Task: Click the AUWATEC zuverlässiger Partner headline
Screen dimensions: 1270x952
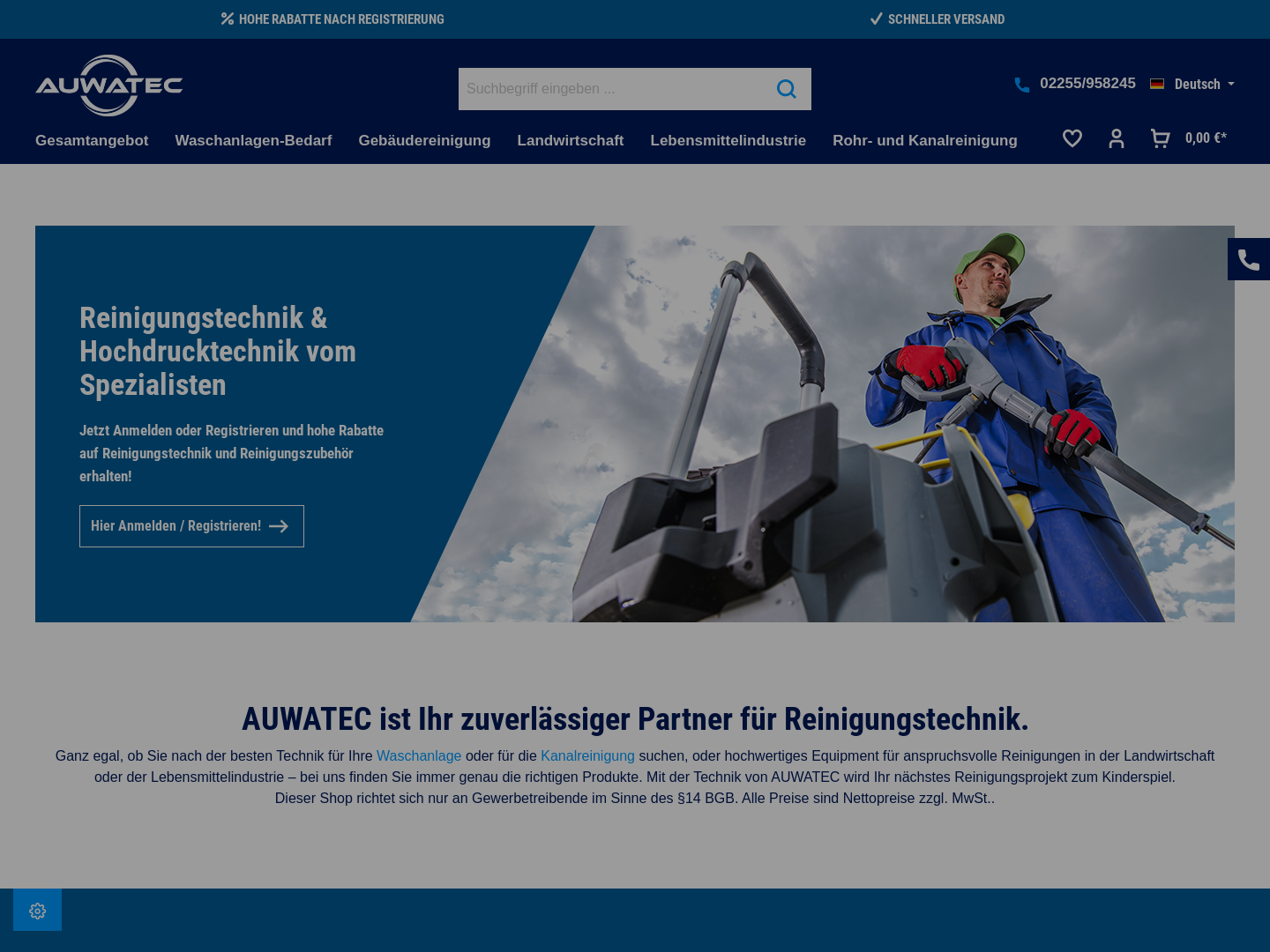Action: pyautogui.click(x=635, y=718)
